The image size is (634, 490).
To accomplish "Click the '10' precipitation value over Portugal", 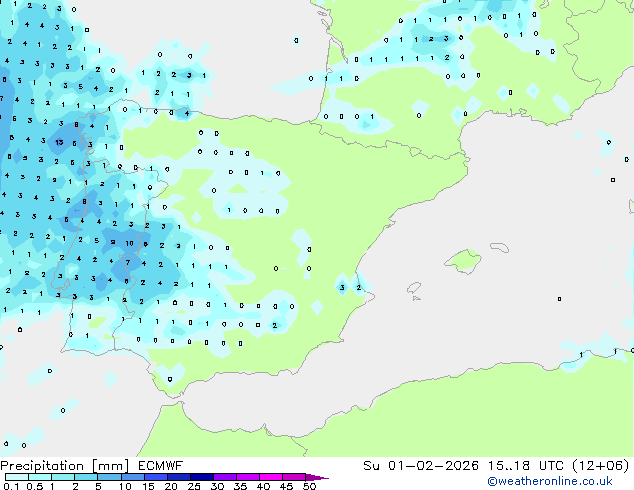I will click(x=129, y=243).
